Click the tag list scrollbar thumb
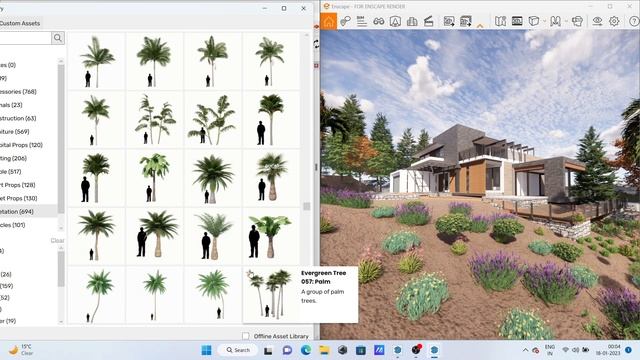Viewport: 640px width, 360px height. [61, 269]
